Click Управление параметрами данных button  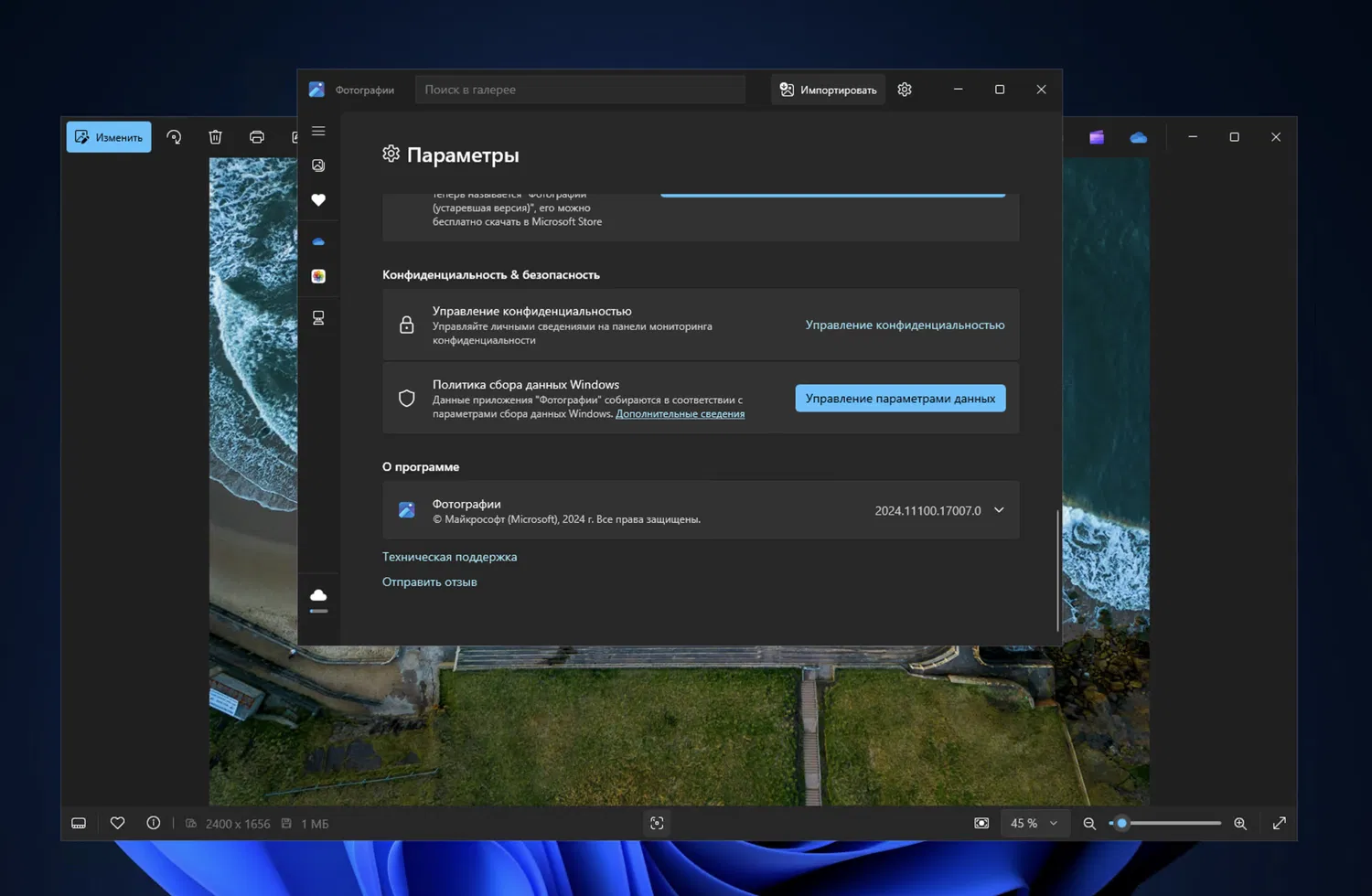(x=900, y=399)
